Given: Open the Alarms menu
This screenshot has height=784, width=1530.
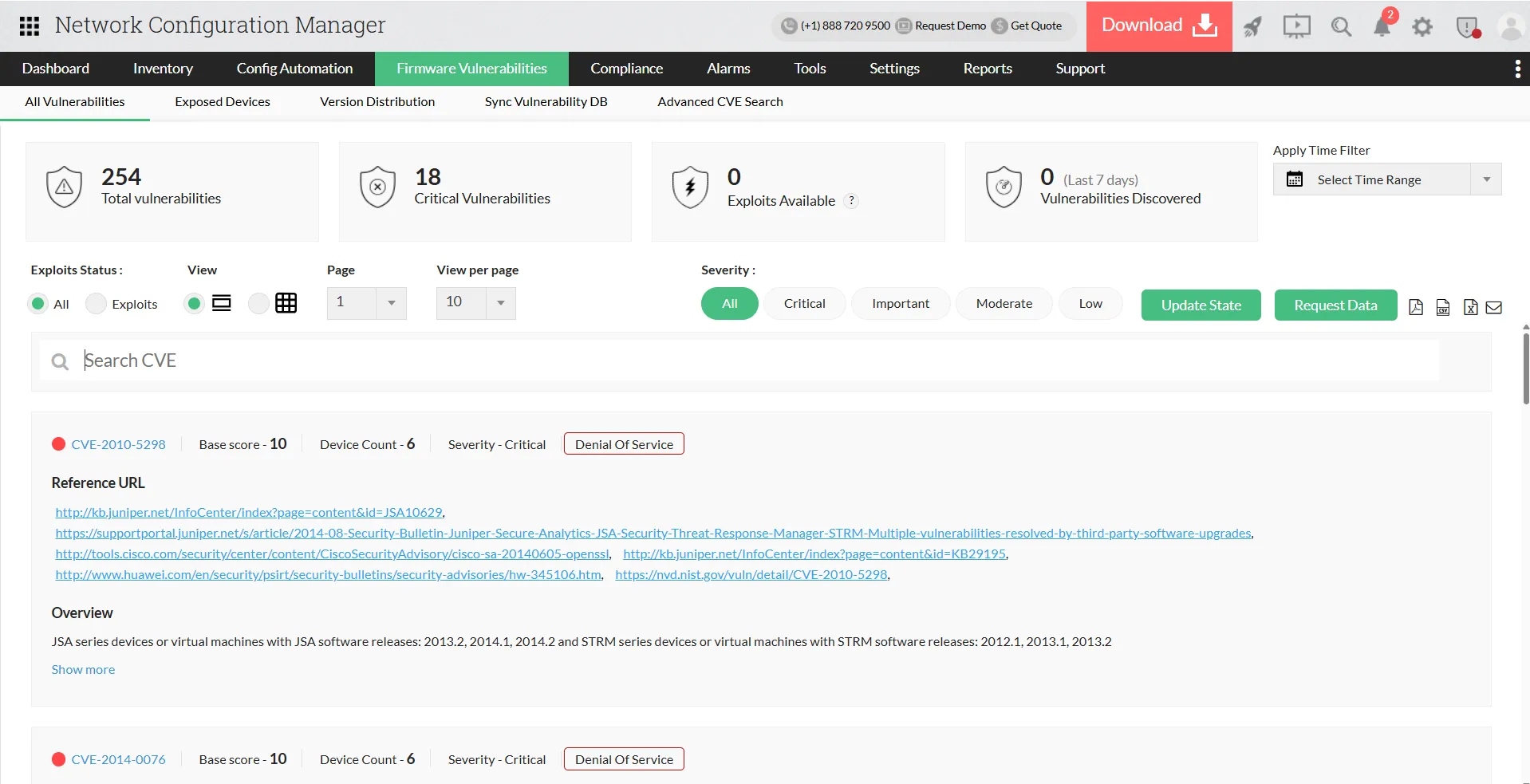Looking at the screenshot, I should 728,69.
